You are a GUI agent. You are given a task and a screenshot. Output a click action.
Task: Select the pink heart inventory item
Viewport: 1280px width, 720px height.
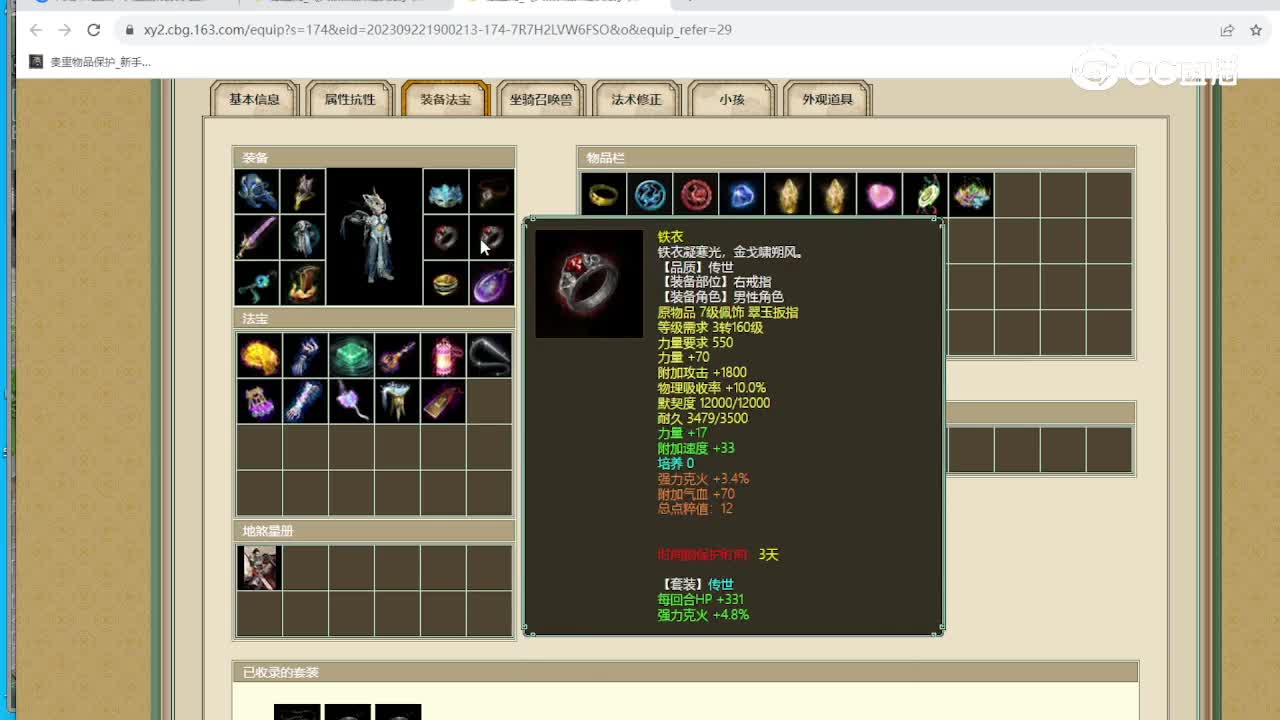pos(879,194)
